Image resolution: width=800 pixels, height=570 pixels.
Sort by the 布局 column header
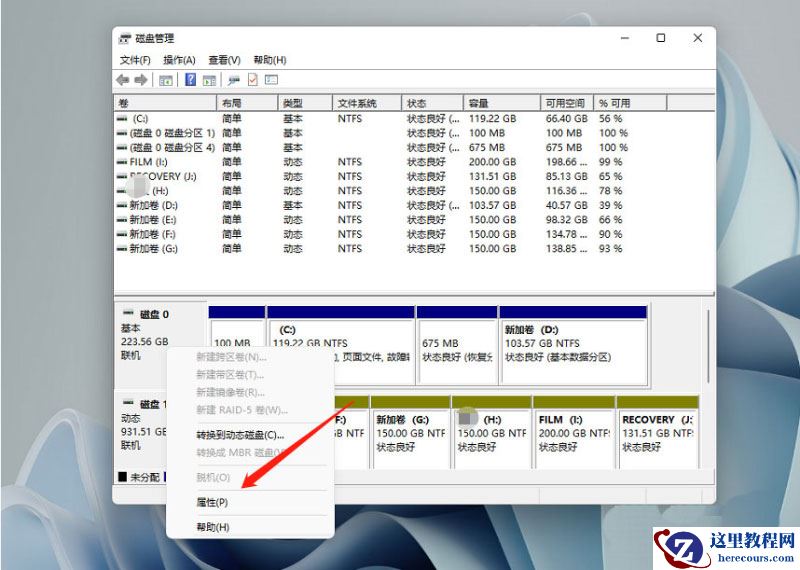(247, 103)
